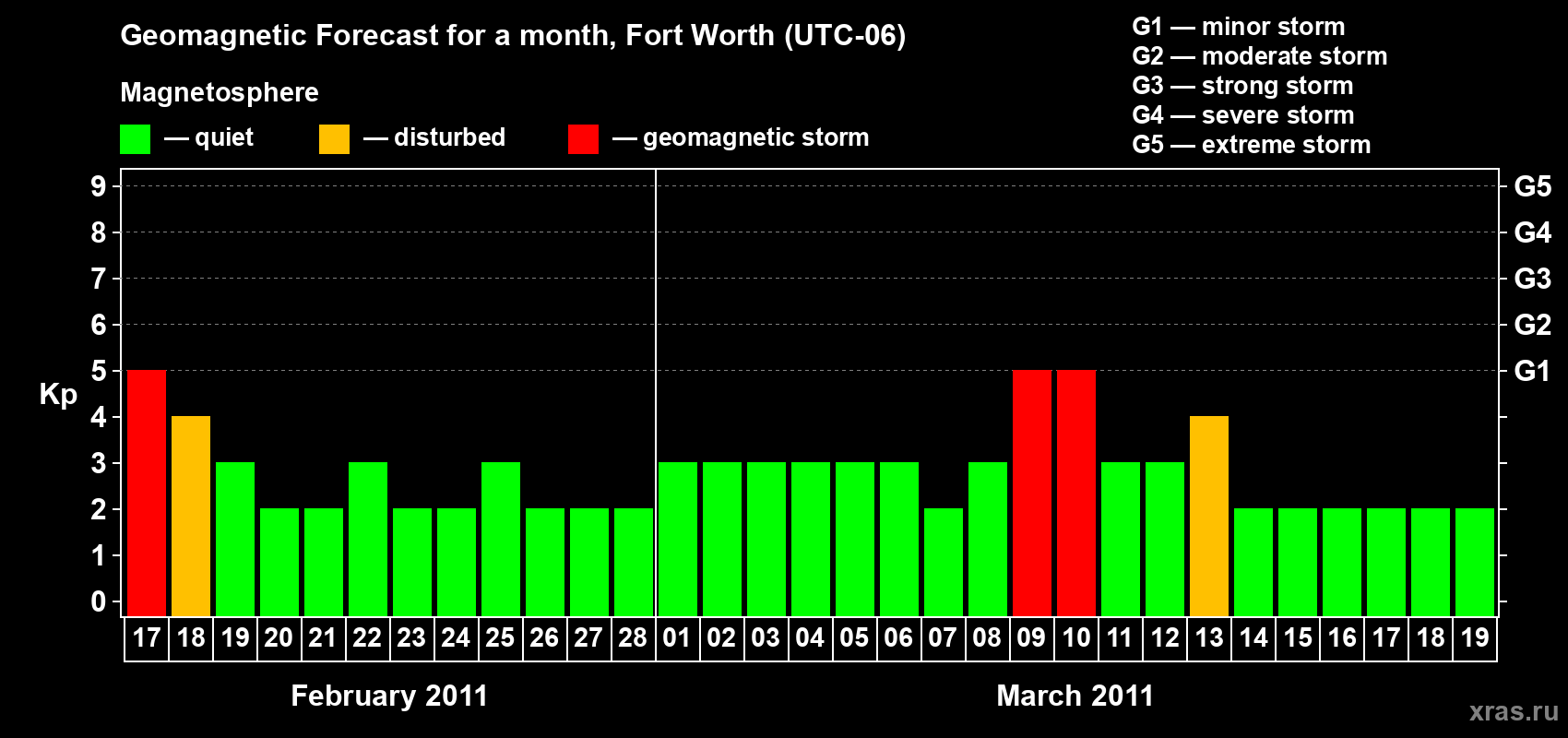
Task: Select the green bar for February 19
Action: click(235, 539)
